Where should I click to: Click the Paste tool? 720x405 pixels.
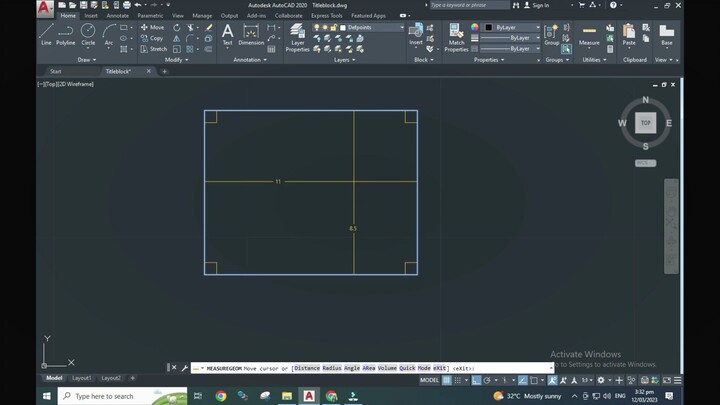tap(629, 35)
